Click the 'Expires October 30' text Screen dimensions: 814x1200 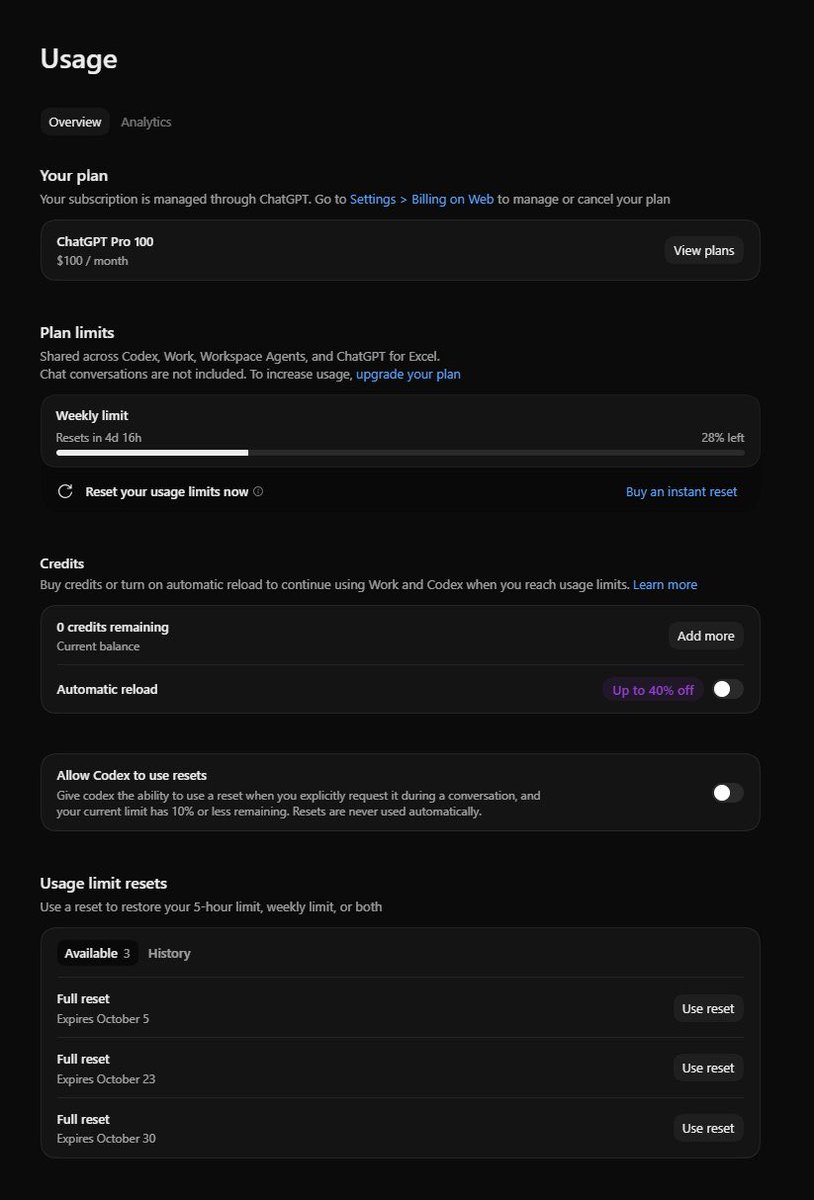point(106,1139)
